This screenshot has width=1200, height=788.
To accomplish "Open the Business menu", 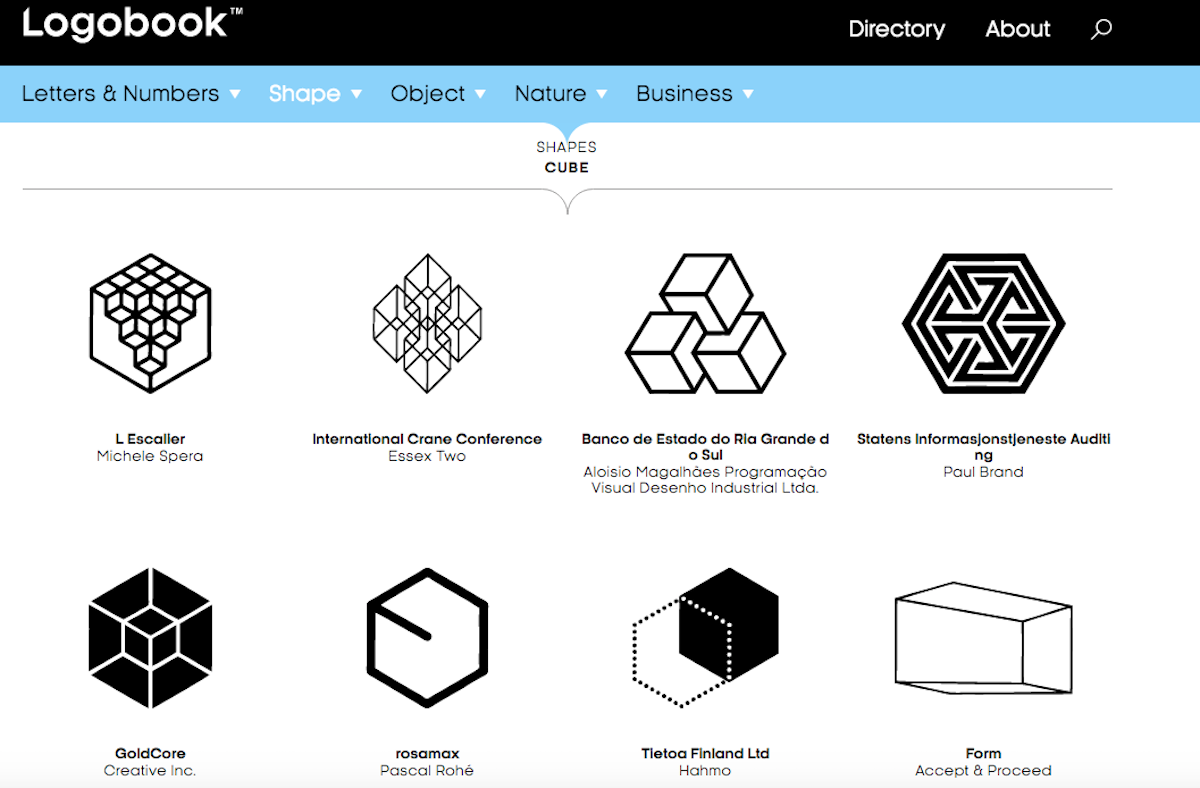I will (x=684, y=94).
